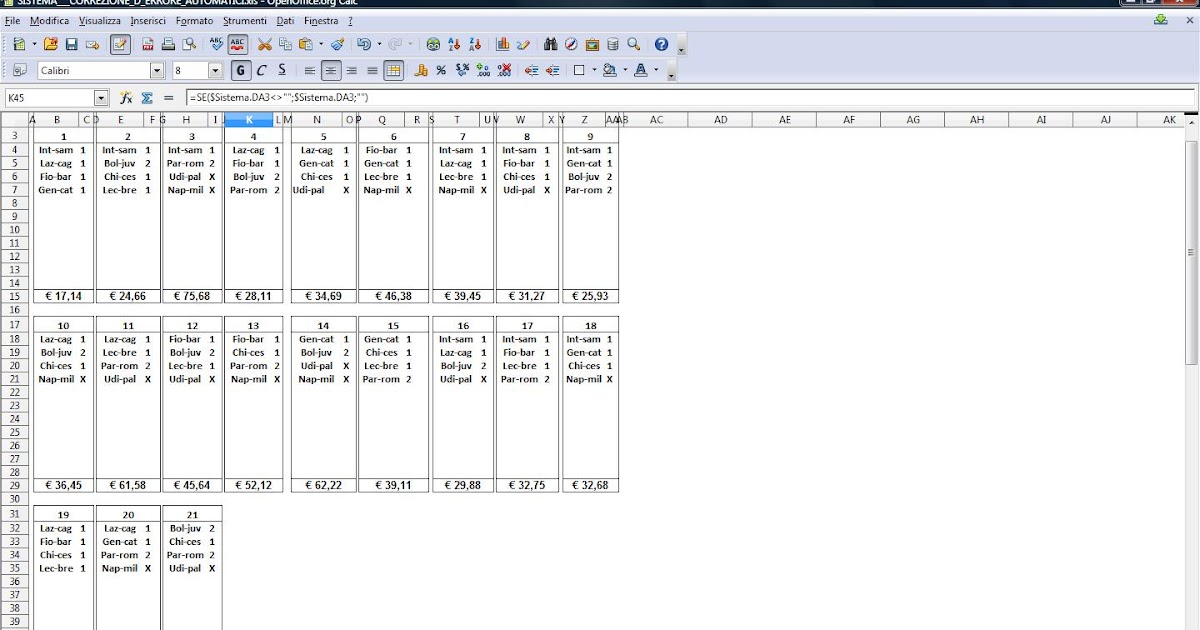
Task: Open the Modifica menu
Action: 50,21
